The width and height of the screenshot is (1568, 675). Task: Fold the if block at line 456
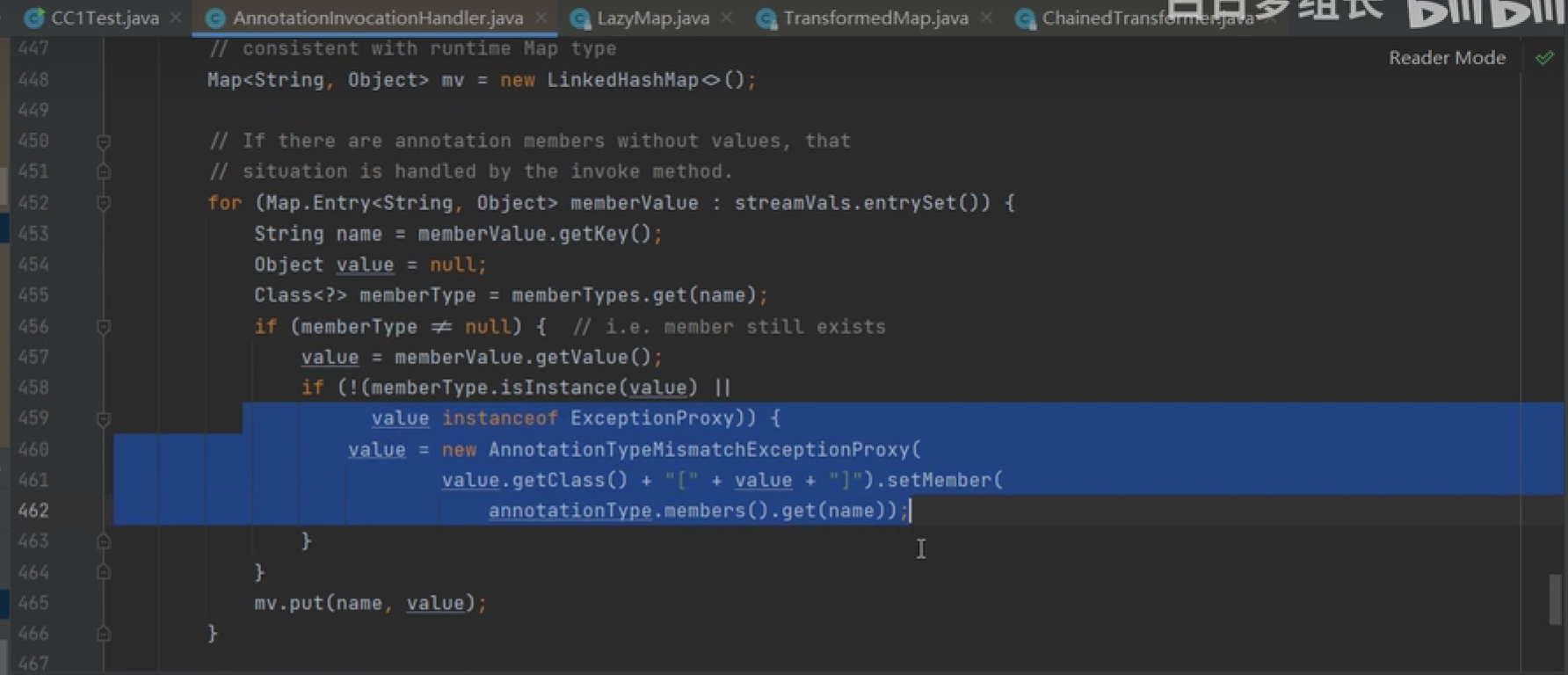tap(103, 327)
